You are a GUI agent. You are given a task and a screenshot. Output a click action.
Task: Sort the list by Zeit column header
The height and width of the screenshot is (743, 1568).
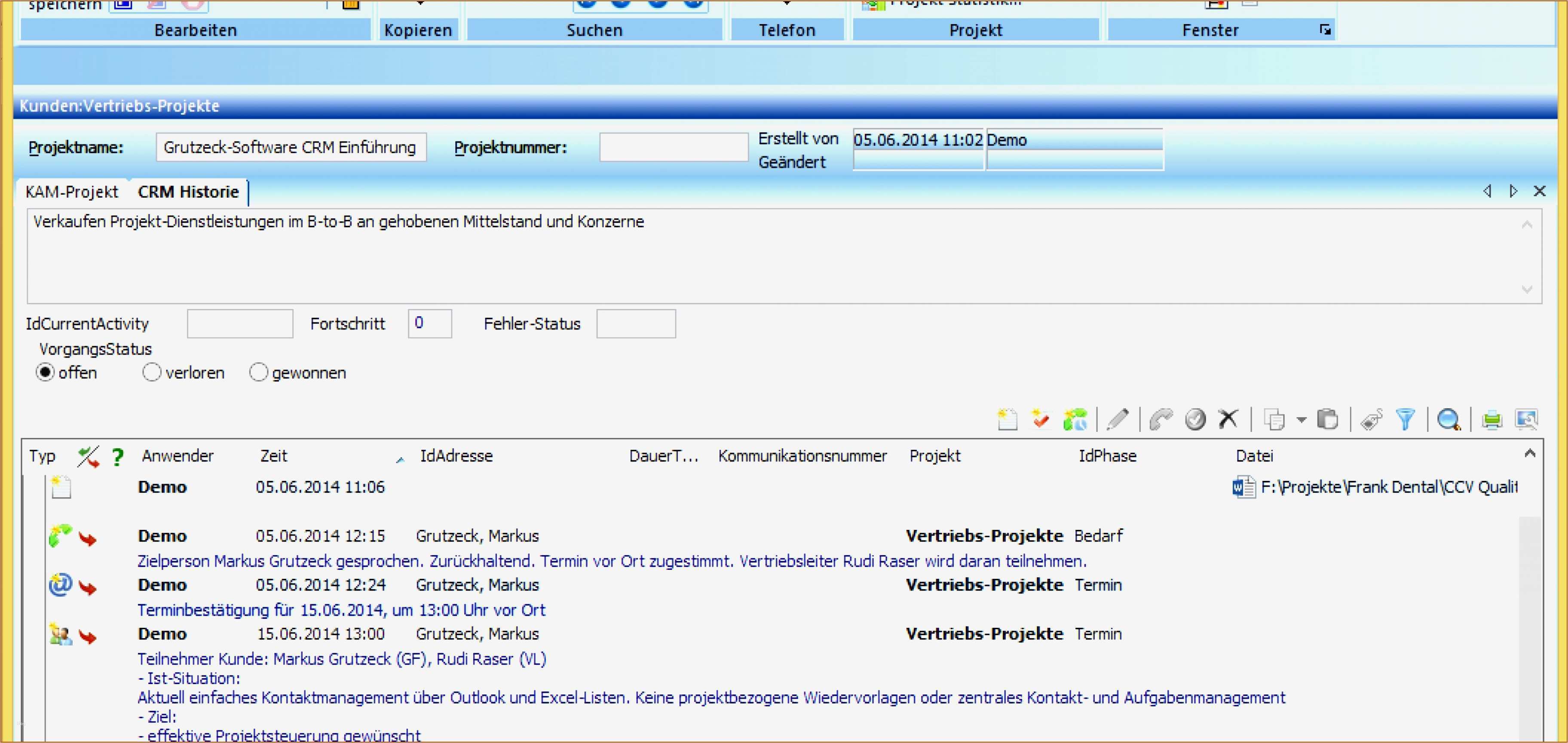click(x=274, y=456)
